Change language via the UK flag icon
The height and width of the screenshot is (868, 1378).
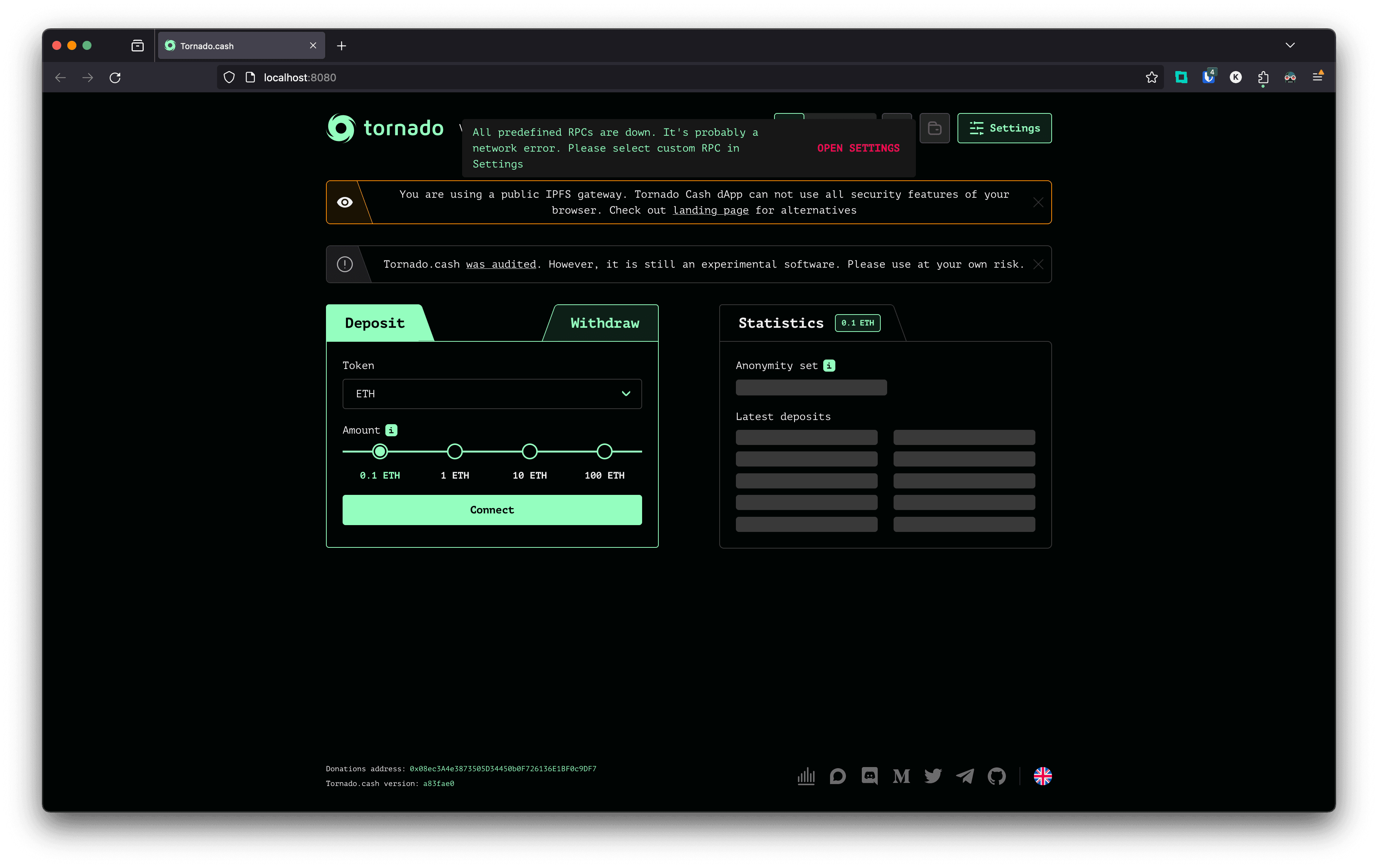click(x=1043, y=777)
